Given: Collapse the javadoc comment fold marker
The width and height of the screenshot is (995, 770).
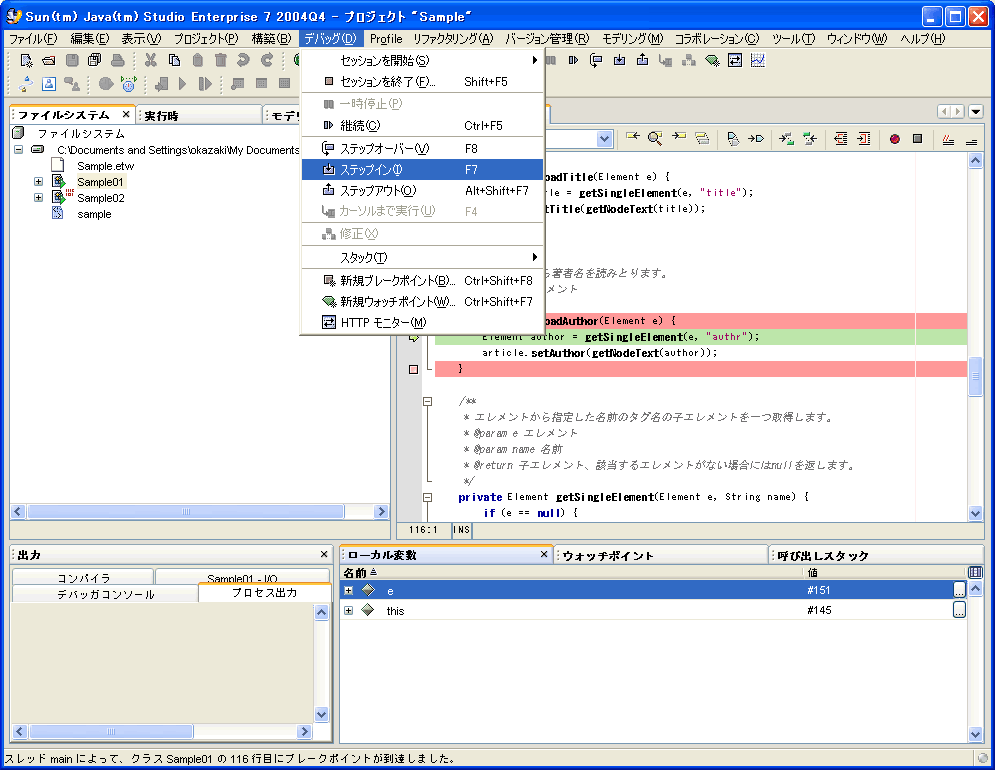Looking at the screenshot, I should 428,401.
